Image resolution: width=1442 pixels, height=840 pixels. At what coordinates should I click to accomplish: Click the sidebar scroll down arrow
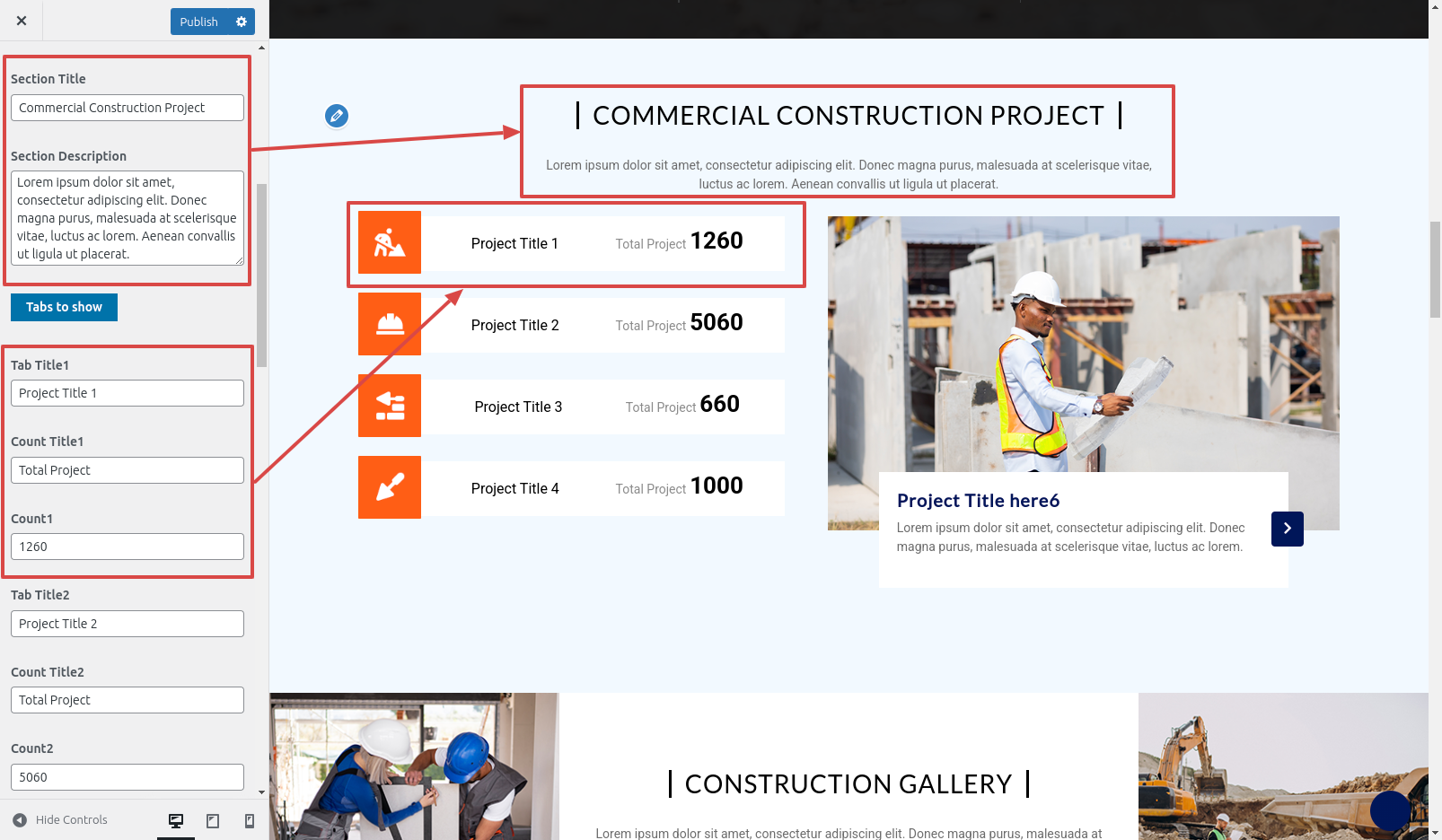(261, 792)
